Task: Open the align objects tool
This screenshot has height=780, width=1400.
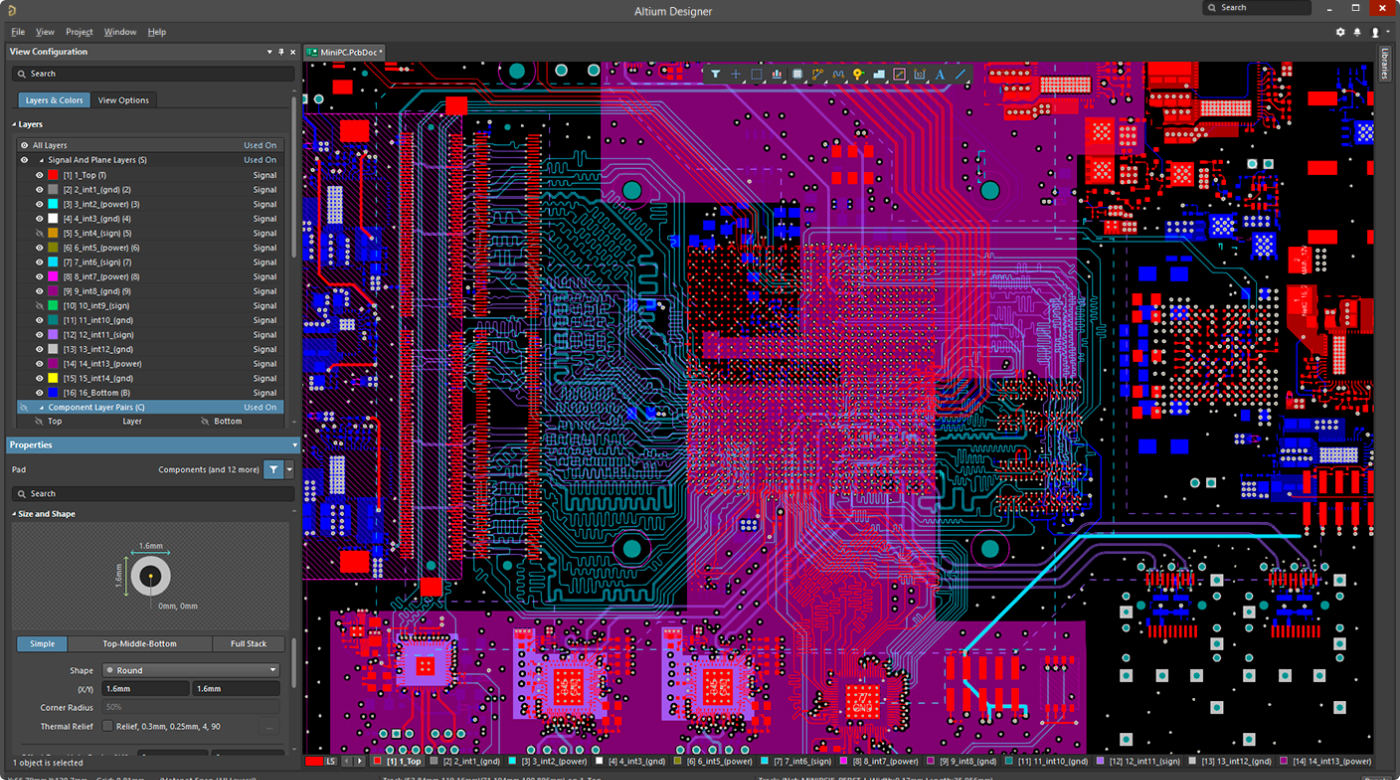Action: pos(777,74)
